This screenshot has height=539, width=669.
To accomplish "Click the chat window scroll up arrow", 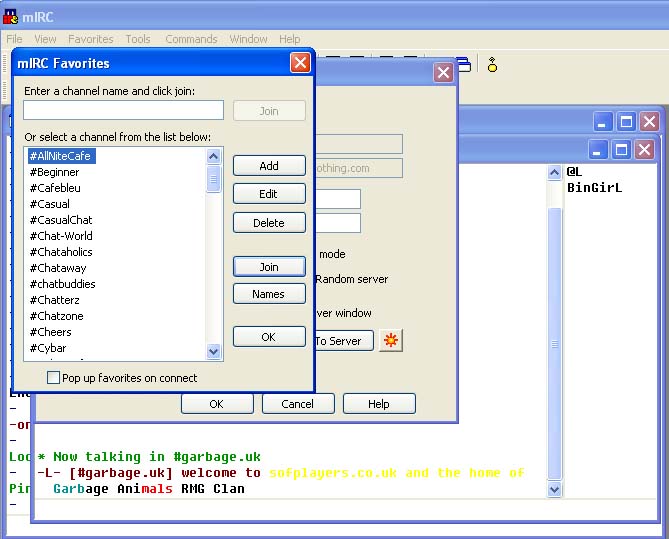I will point(554,172).
